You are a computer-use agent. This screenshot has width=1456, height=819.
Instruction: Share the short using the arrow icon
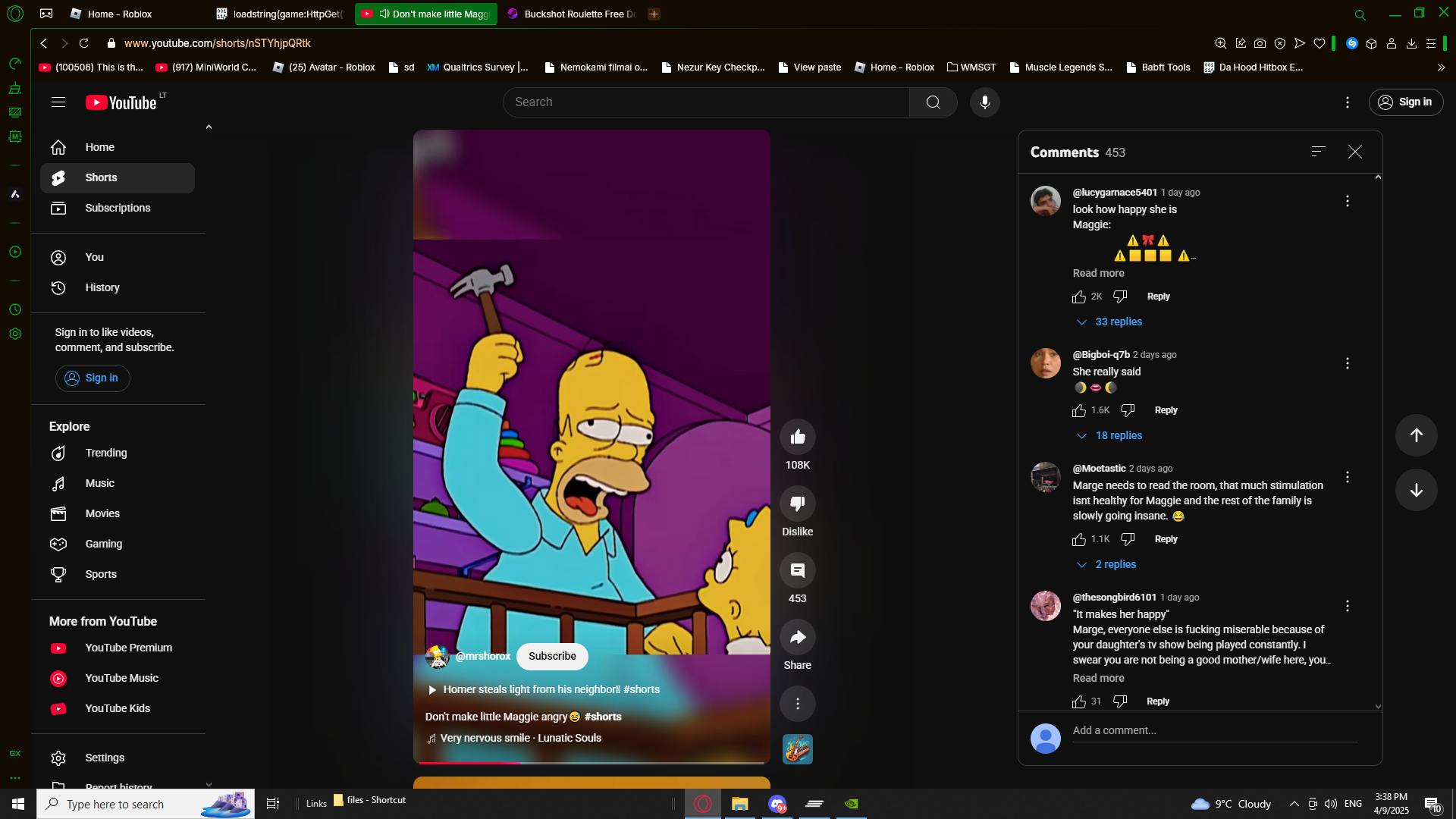point(798,637)
